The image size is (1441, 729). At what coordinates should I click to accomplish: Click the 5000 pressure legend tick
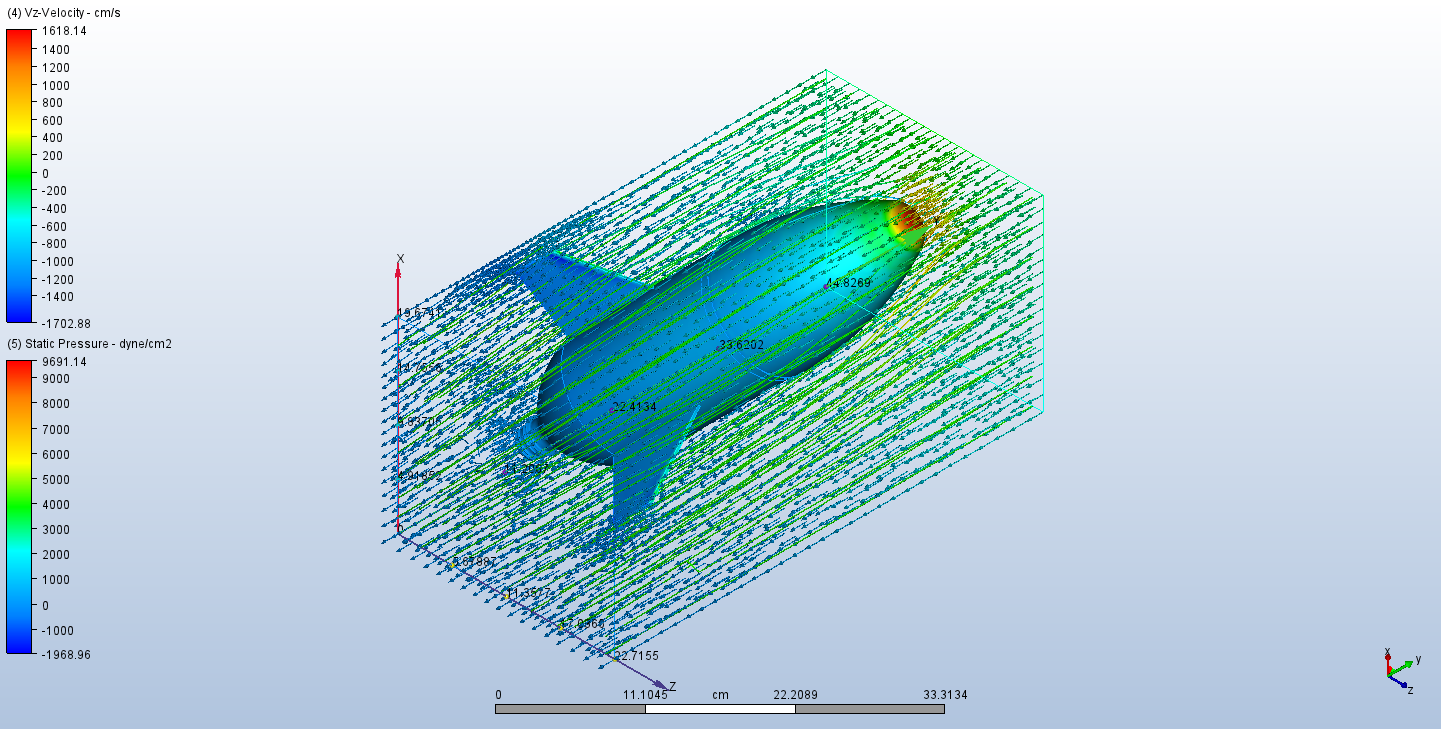point(55,479)
